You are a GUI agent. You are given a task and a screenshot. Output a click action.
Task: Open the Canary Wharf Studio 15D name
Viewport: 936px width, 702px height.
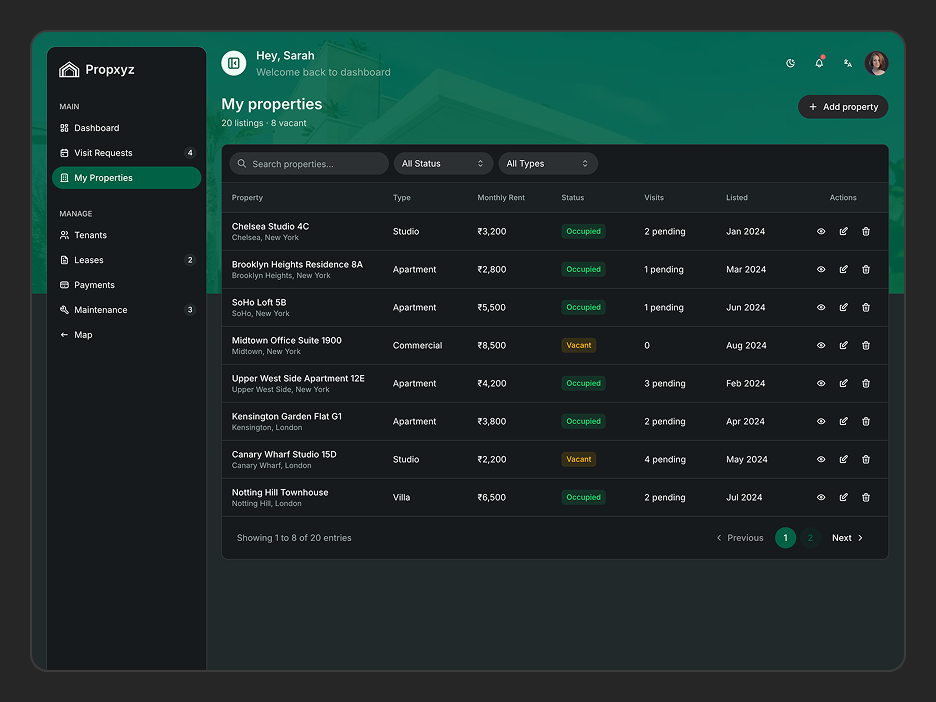[284, 455]
